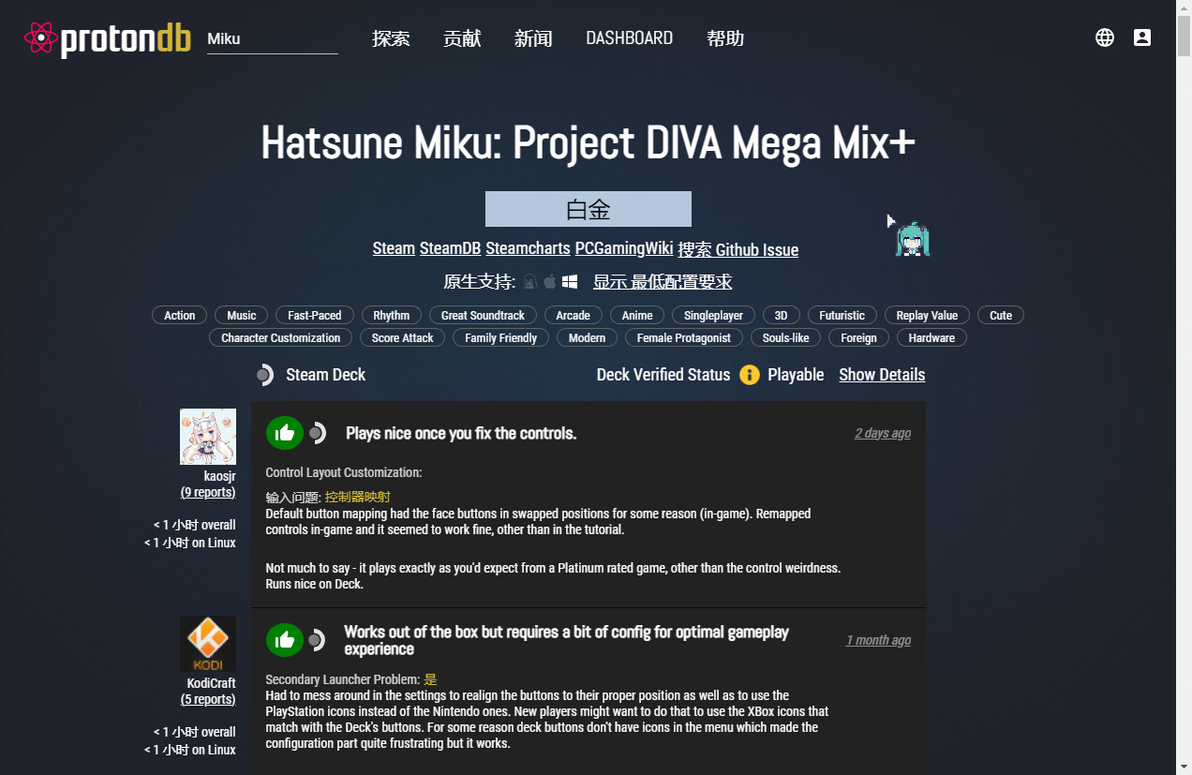Select the Singleplayer tag
The height and width of the screenshot is (775, 1192).
[713, 316]
